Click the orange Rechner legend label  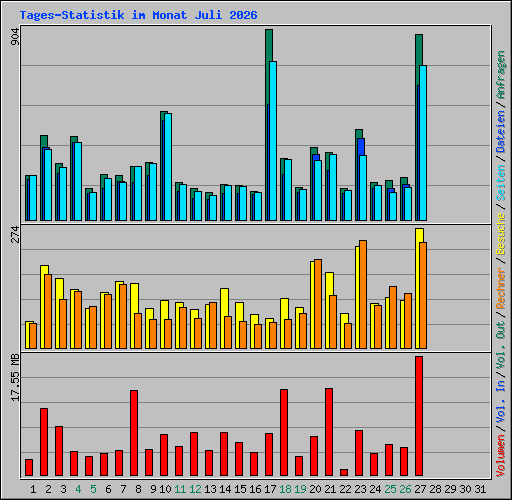coord(501,288)
